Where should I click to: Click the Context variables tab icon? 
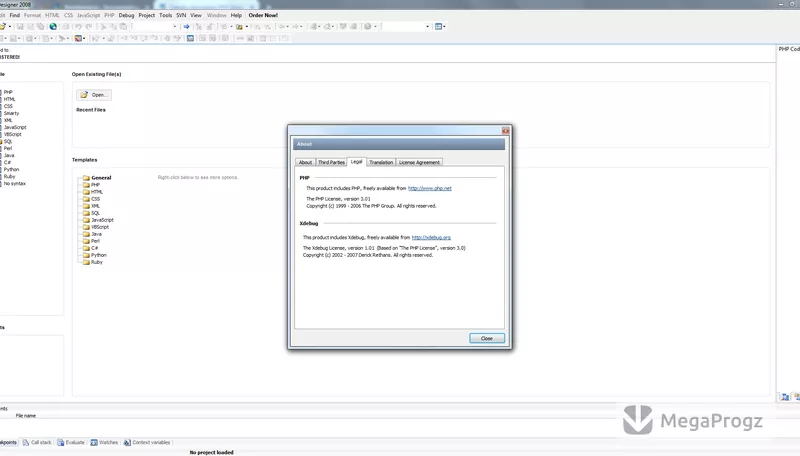(x=127, y=442)
